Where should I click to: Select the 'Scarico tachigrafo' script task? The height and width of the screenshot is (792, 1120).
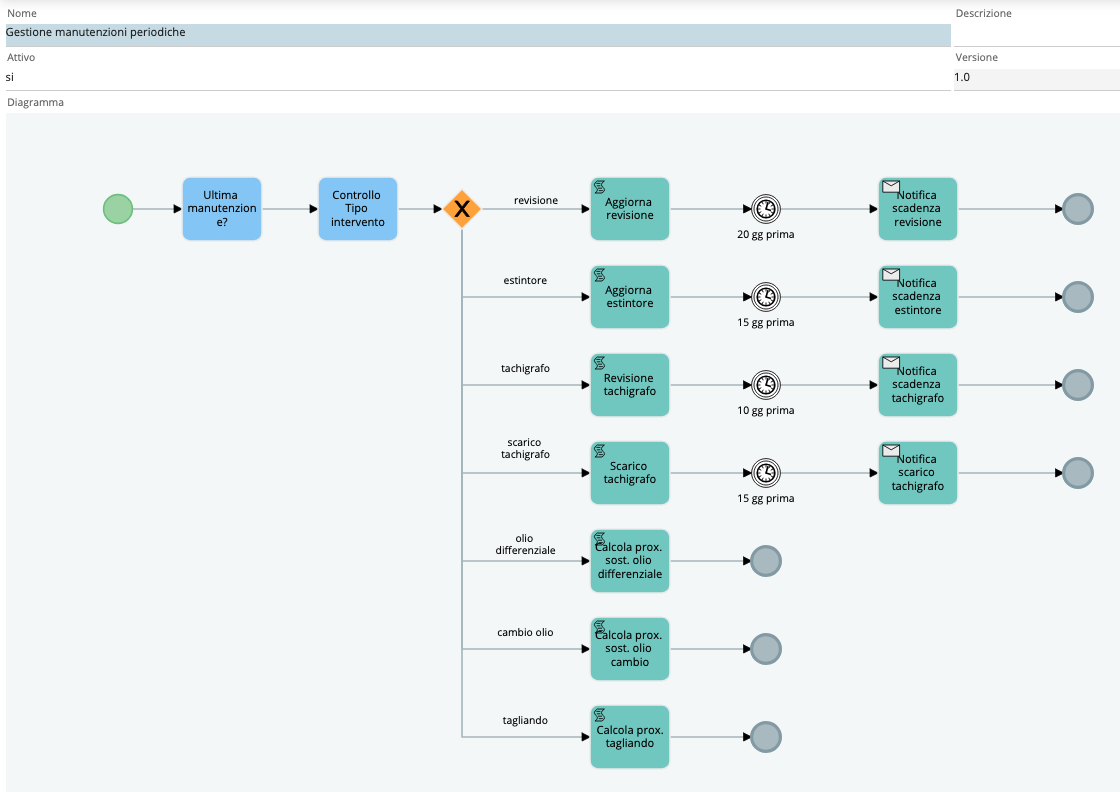(630, 473)
